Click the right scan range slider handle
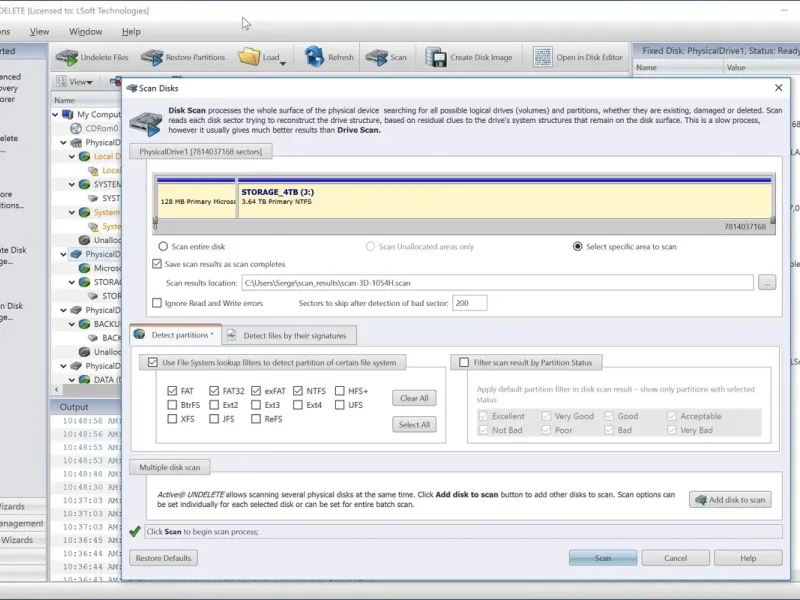This screenshot has height=600, width=800. 772,221
